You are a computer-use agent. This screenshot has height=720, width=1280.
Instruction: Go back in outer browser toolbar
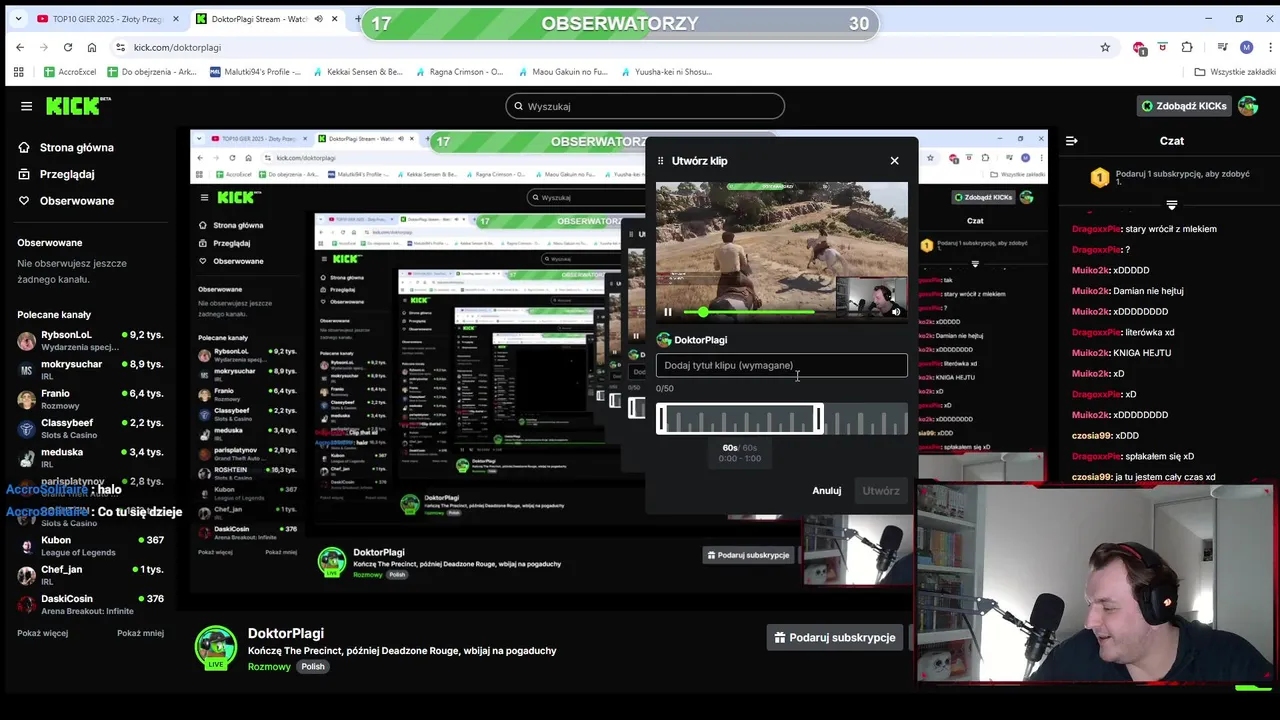[x=20, y=47]
